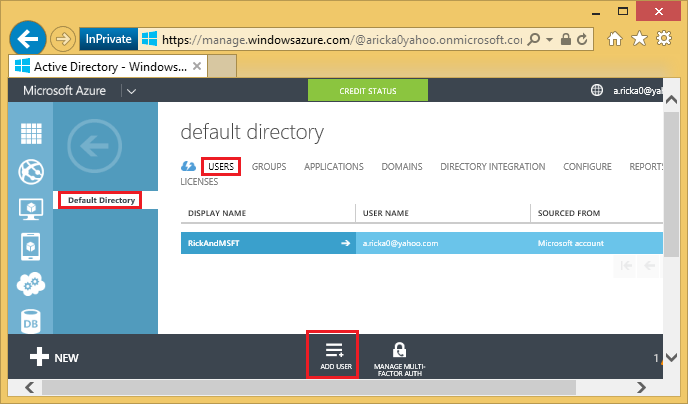Image resolution: width=688 pixels, height=404 pixels.
Task: Open account menu a.ricka0@yahoo
Action: [x=638, y=91]
